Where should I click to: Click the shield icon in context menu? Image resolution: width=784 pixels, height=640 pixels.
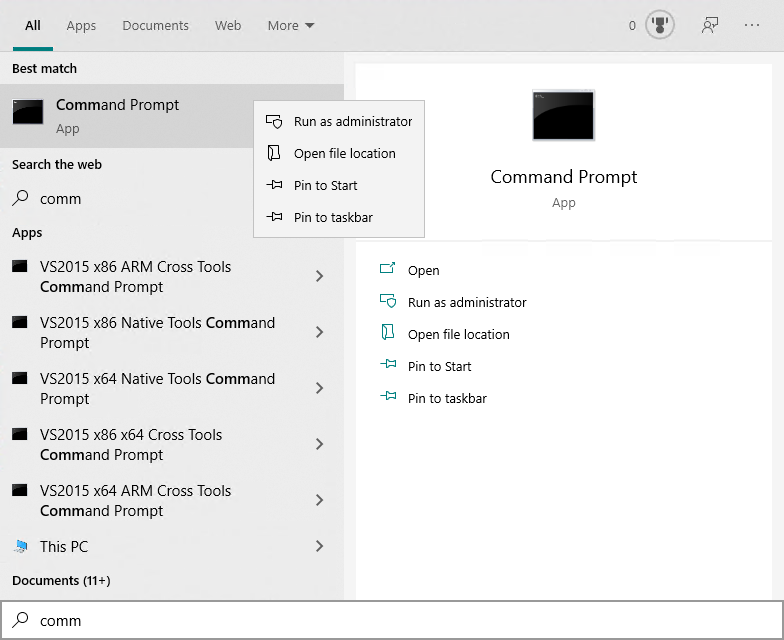[274, 121]
